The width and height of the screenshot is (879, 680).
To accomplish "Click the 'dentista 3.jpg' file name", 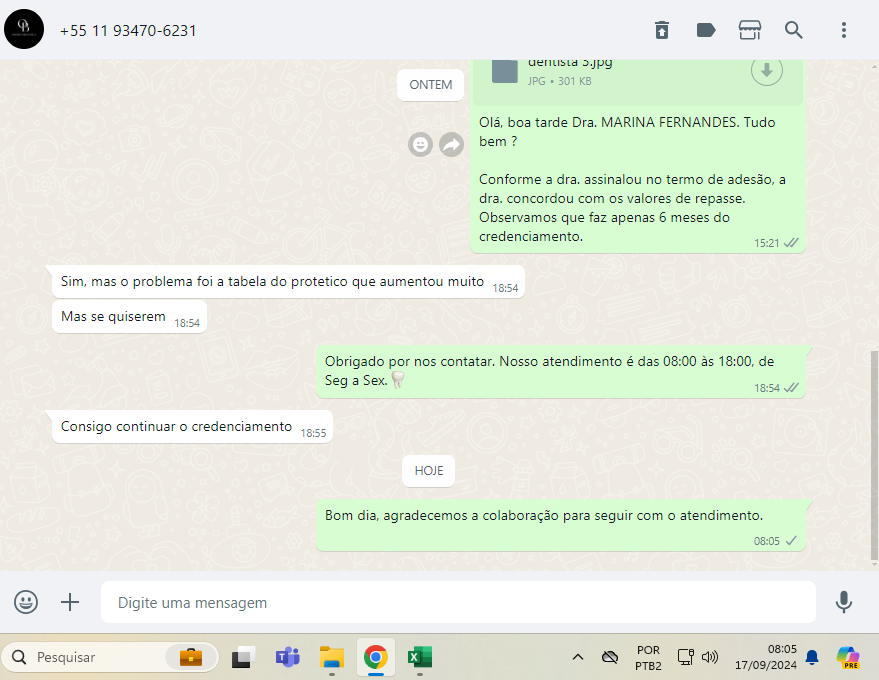I will [570, 63].
